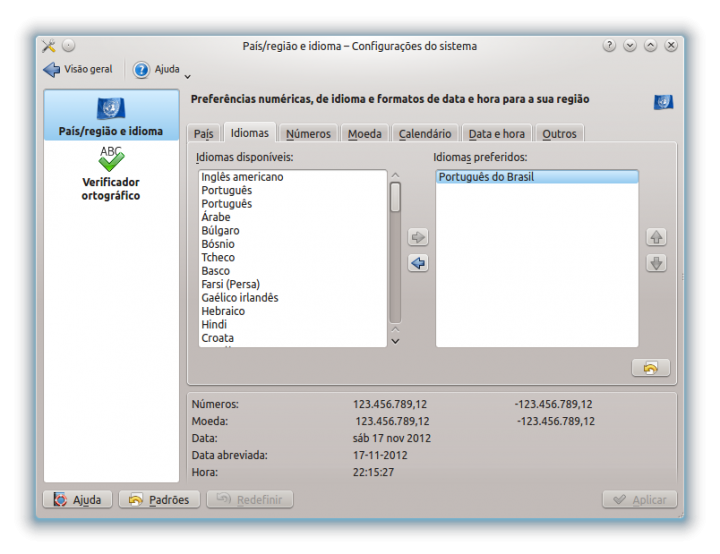Click the Redefinir button
Viewport: 720px width, 554px height.
tap(250, 499)
